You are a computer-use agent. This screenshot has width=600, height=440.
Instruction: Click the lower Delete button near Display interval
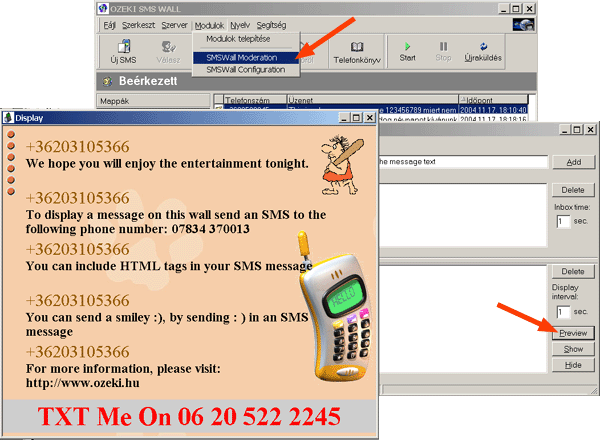pyautogui.click(x=573, y=272)
